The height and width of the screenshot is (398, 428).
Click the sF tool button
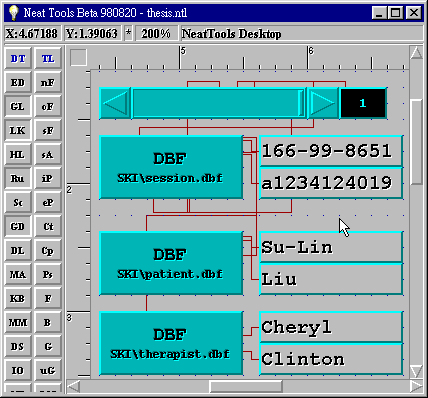48,130
